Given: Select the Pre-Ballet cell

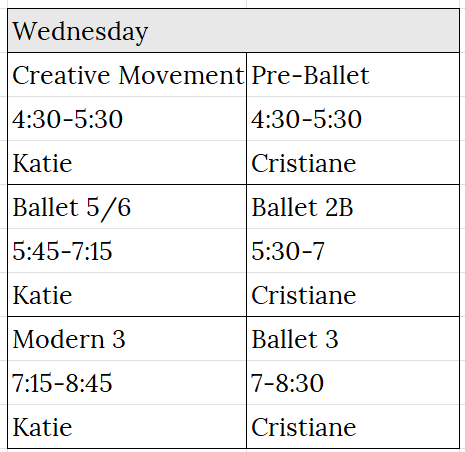Looking at the screenshot, I should (353, 75).
